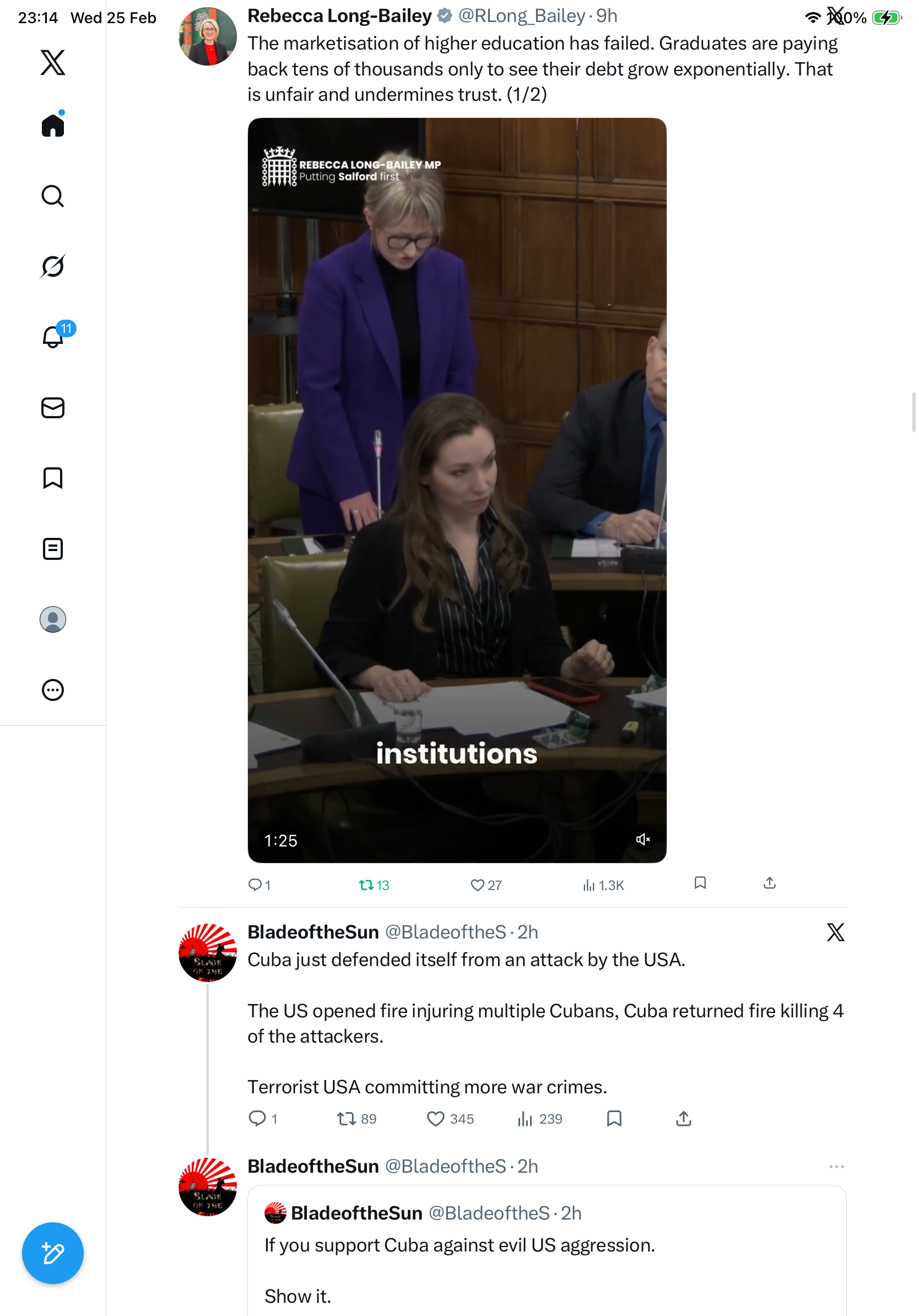Open @RLong_Bailey profile handle link
The height and width of the screenshot is (1316, 919).
521,16
